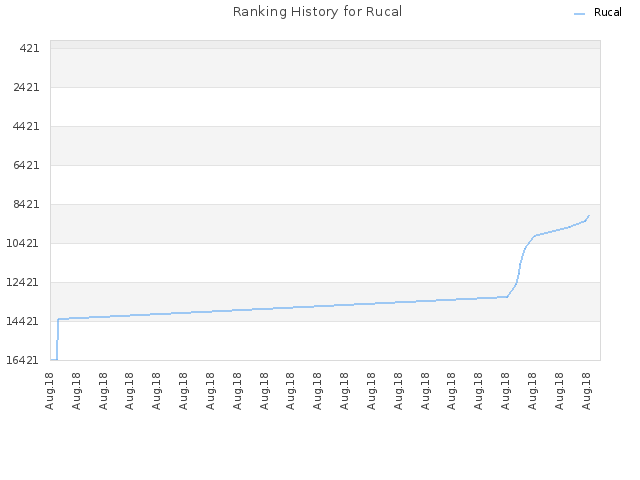Click the 12421 y-axis label

point(23,282)
